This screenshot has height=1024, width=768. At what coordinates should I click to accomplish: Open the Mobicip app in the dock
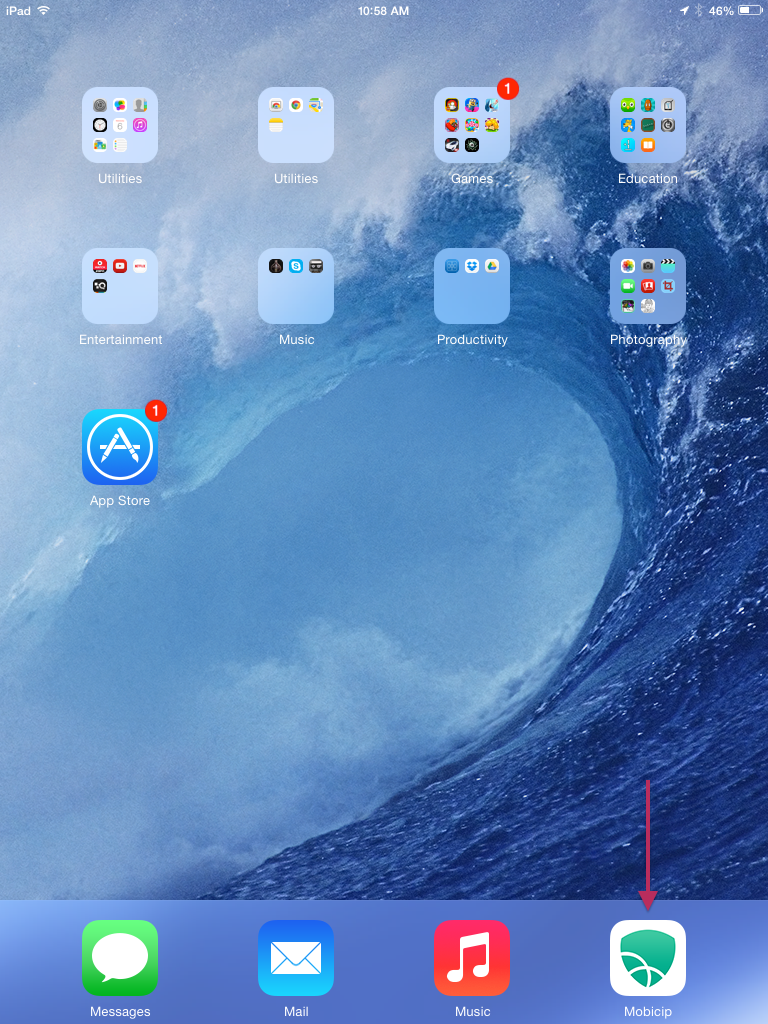(x=647, y=958)
